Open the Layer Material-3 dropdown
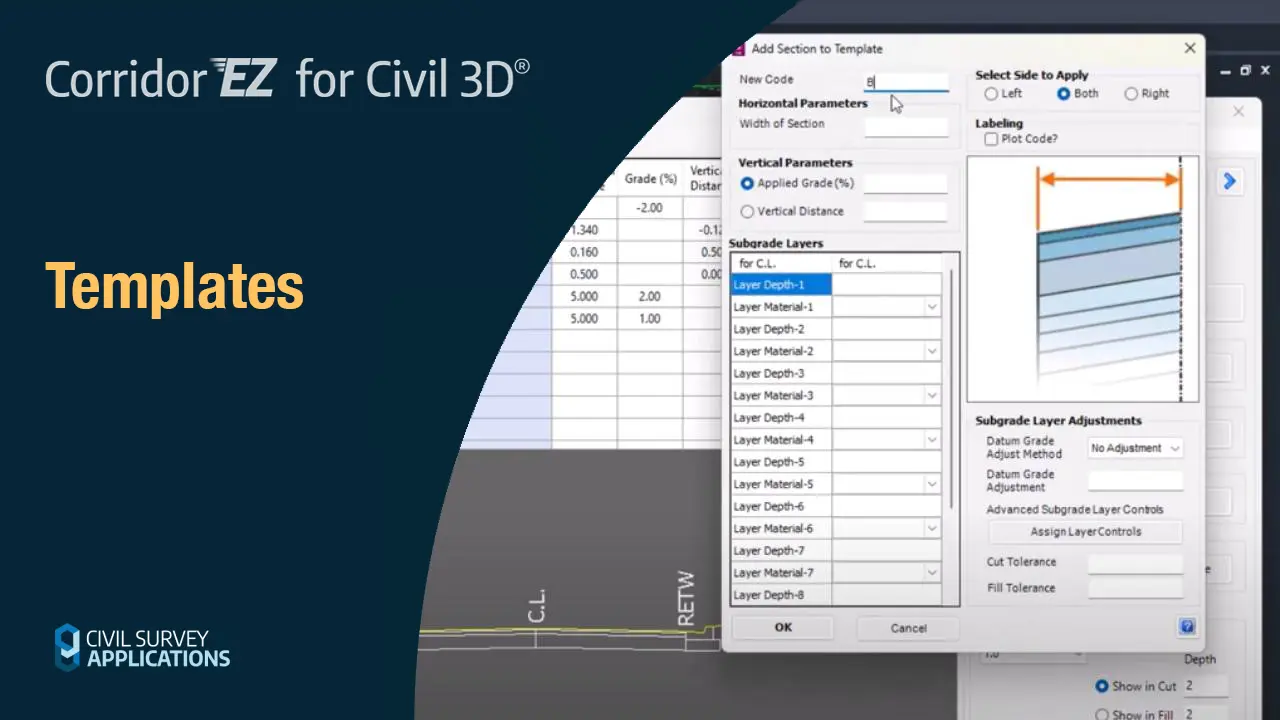The height and width of the screenshot is (720, 1280). pos(932,395)
